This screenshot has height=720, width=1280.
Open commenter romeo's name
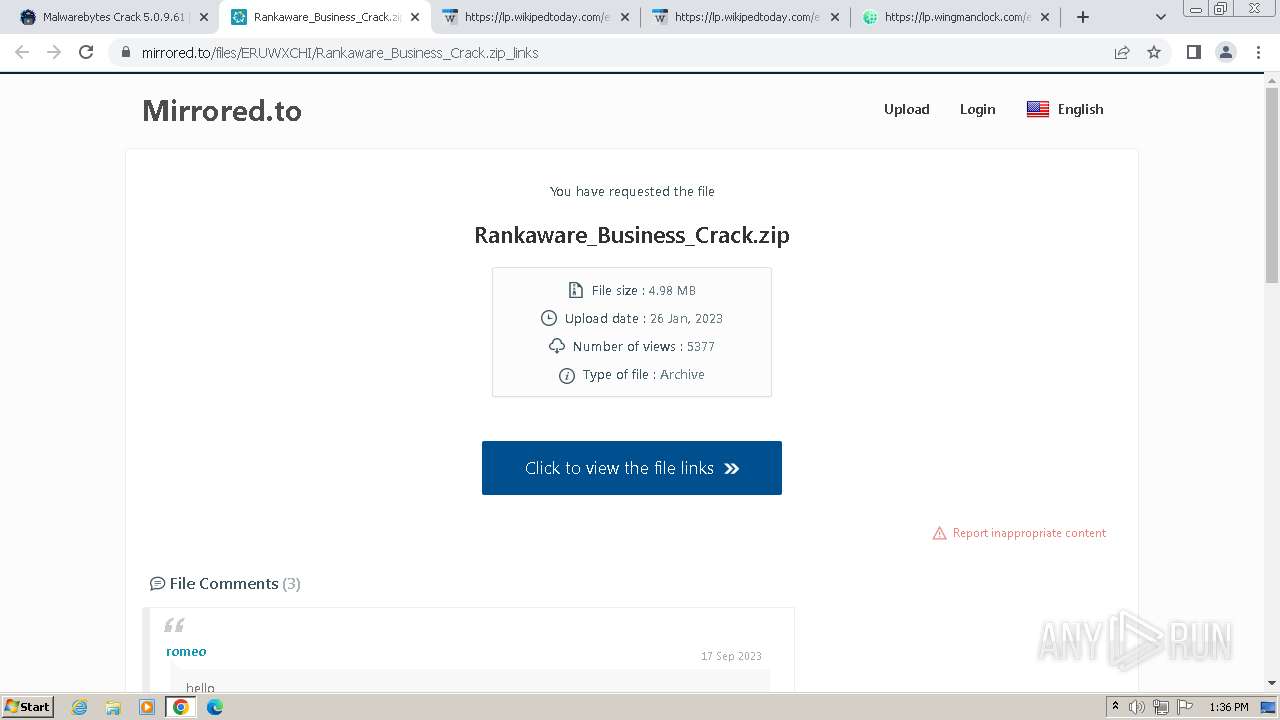pyautogui.click(x=186, y=651)
